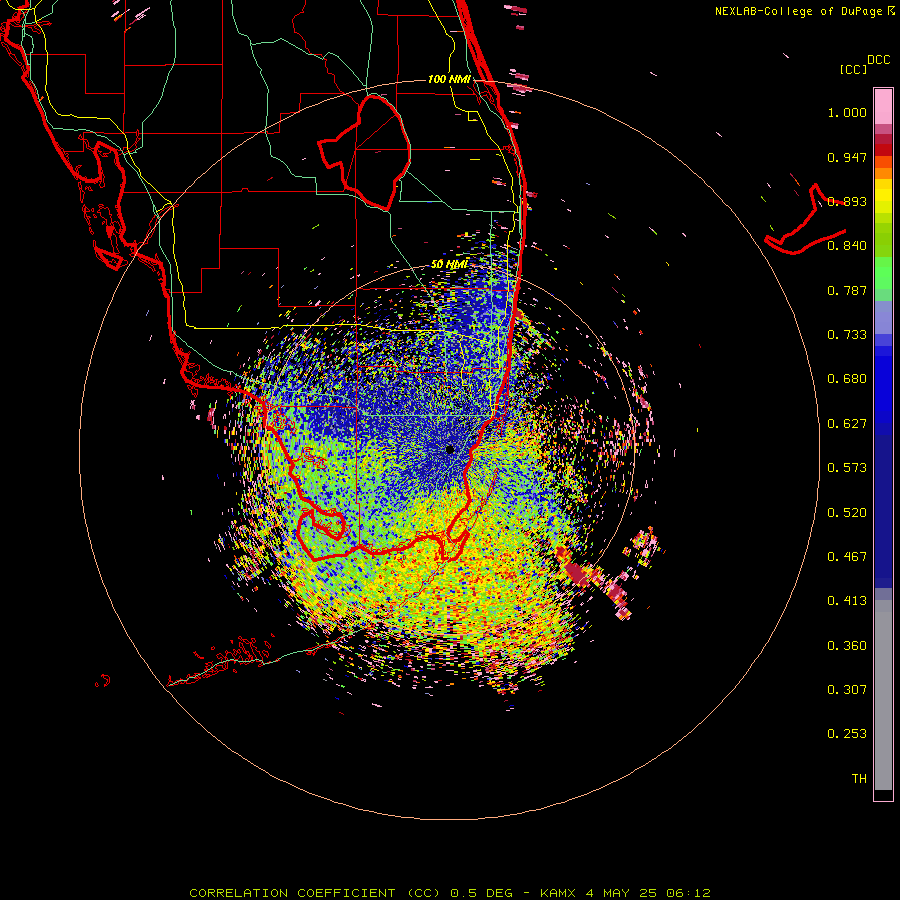
Task: Click the 0.307 scale value
Action: [x=847, y=689]
